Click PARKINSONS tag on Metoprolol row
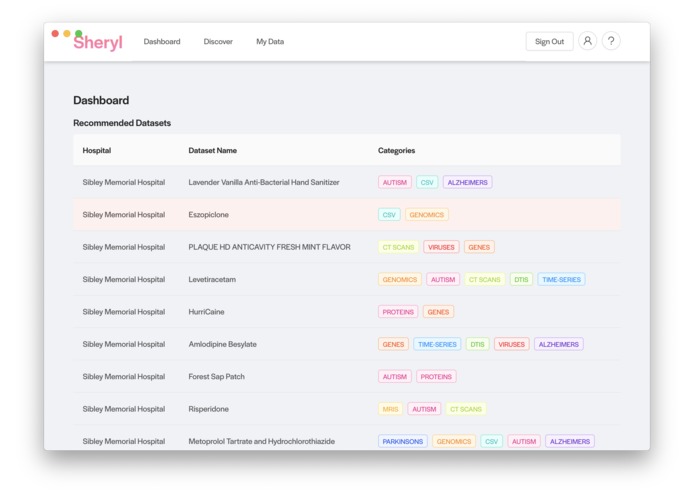The height and width of the screenshot is (494, 695). coord(402,441)
